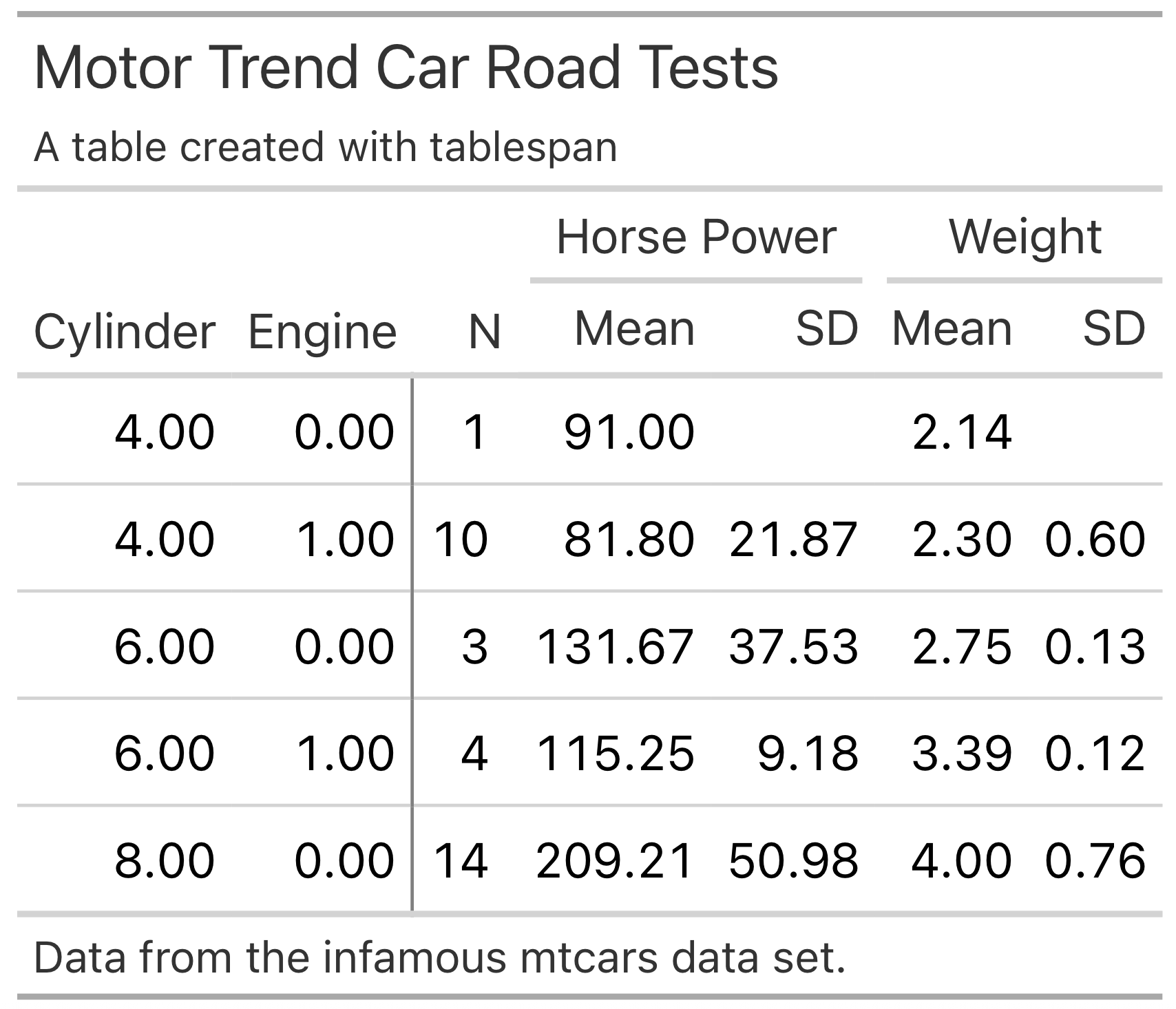Select the 'Weight' spanner header
Image resolution: width=1176 pixels, height=1009 pixels.
coord(1025,237)
